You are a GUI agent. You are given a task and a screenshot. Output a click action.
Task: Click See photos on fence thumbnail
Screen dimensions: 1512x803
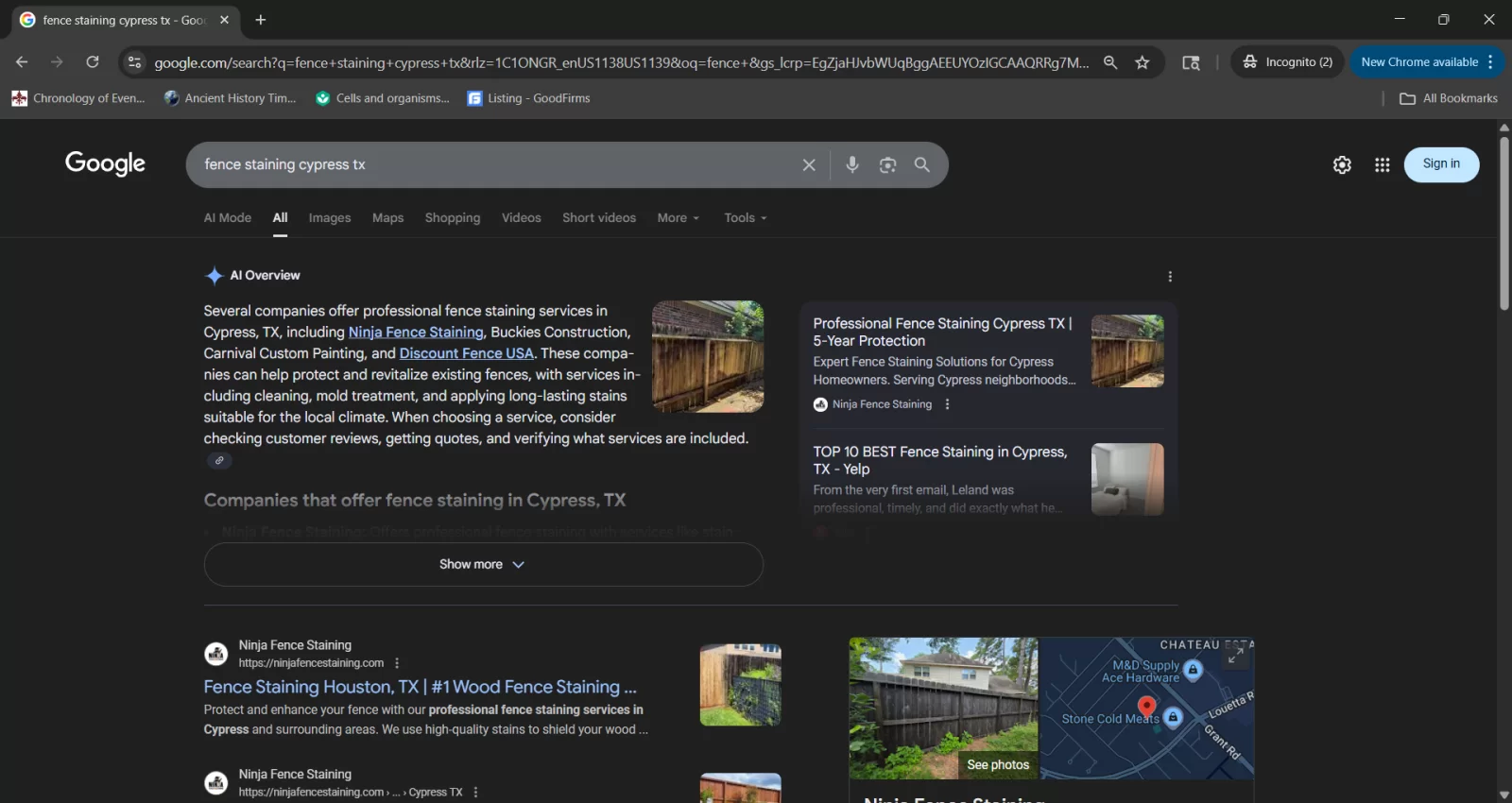[997, 765]
